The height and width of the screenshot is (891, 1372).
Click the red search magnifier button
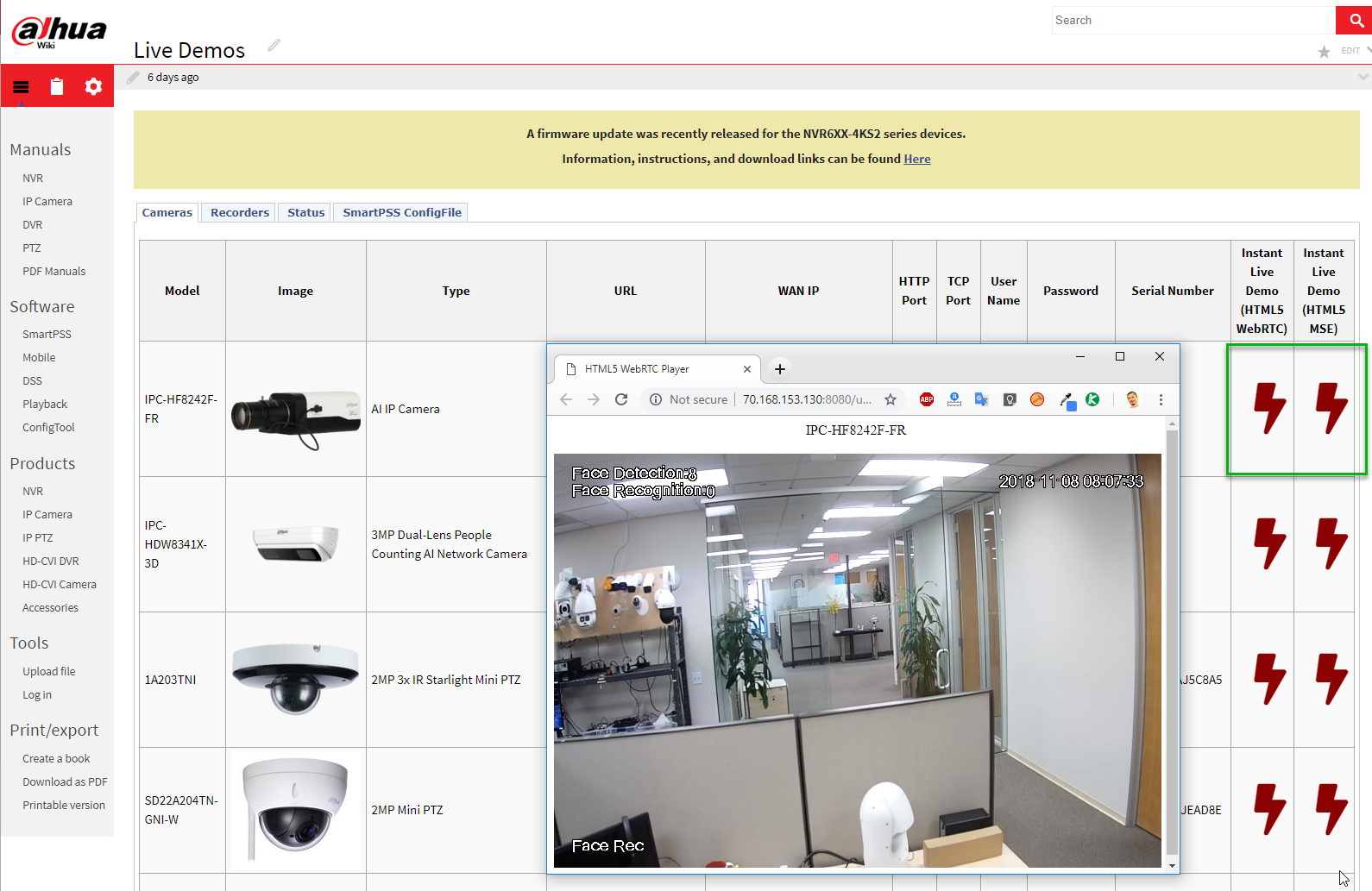tap(1356, 21)
